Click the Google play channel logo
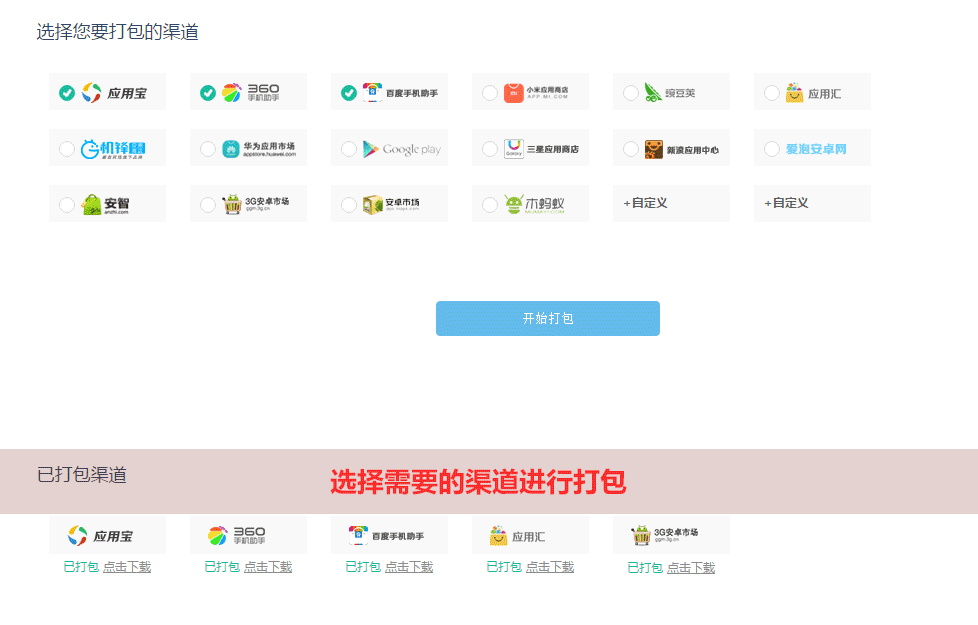 (401, 149)
